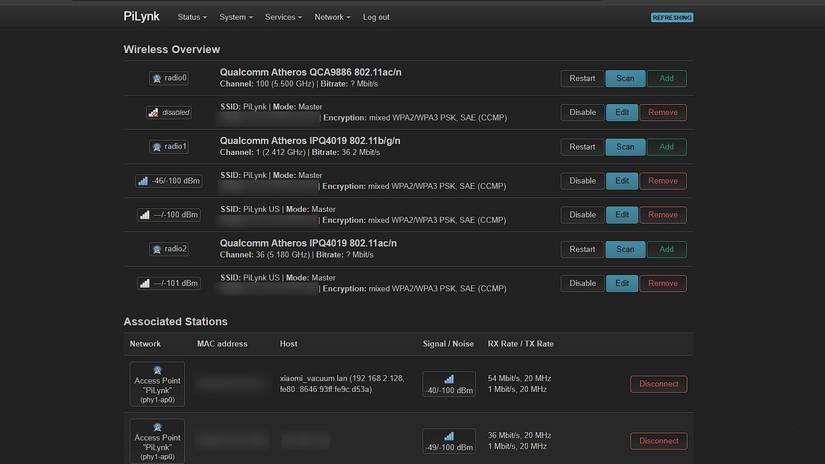Disable PiLynk US network on radio1
The height and width of the screenshot is (464, 825).
tap(582, 215)
